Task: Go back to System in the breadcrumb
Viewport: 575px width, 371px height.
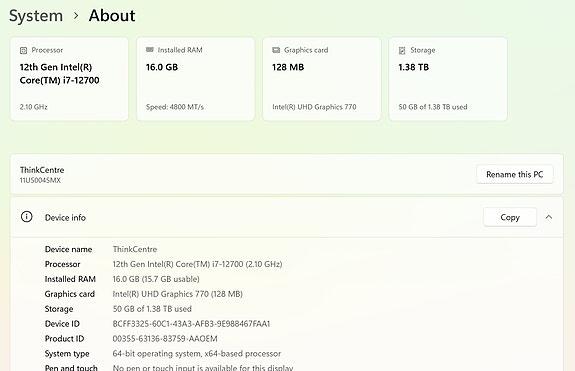Action: pos(36,16)
